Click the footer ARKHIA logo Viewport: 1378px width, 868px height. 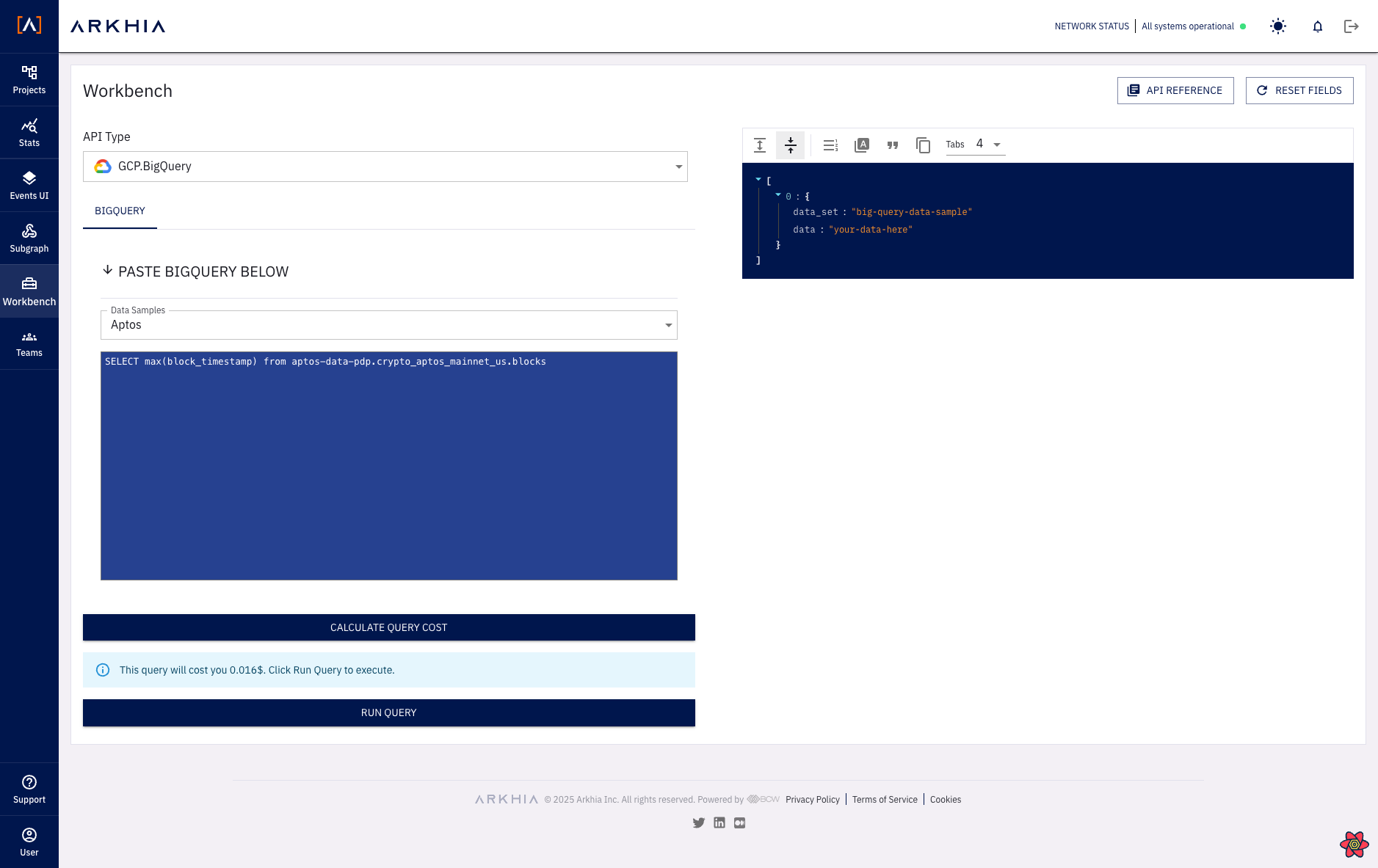pos(507,800)
